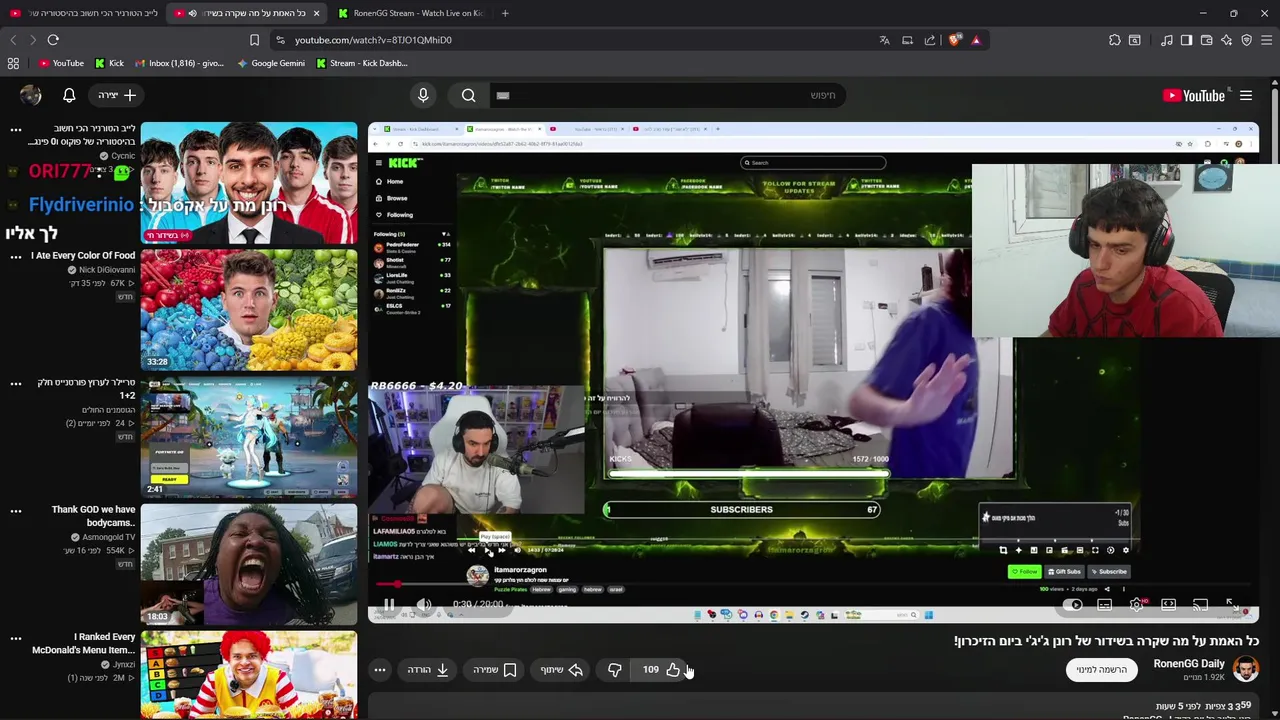This screenshot has width=1280, height=720.
Task: Dislike the video with thumbs down
Action: point(615,670)
